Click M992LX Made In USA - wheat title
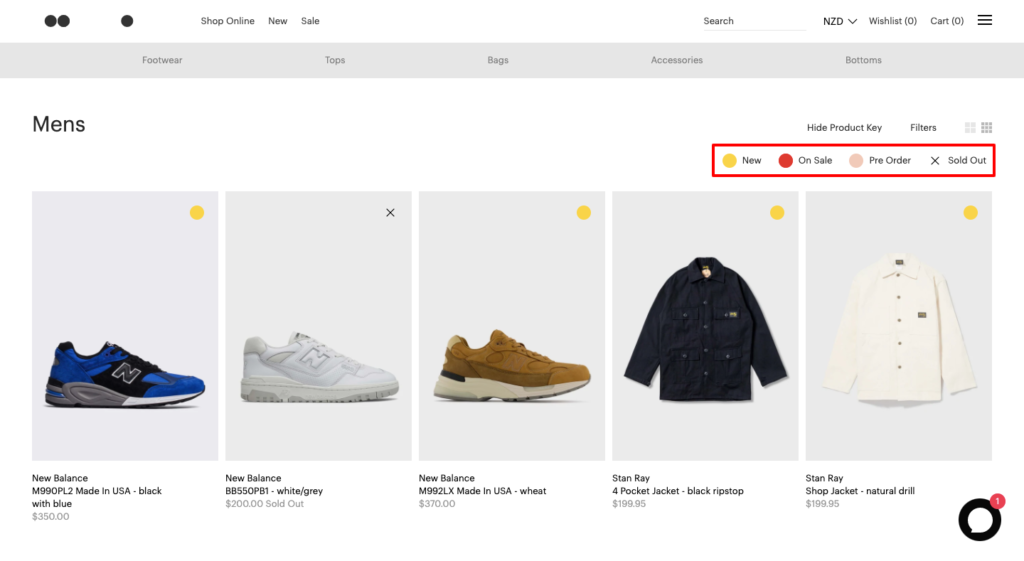1024x561 pixels. (482, 491)
